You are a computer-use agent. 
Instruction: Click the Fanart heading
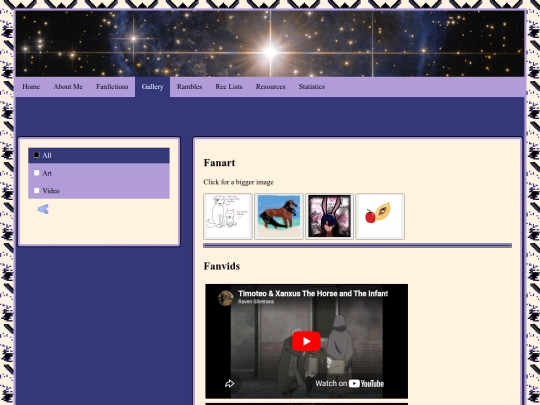(219, 163)
